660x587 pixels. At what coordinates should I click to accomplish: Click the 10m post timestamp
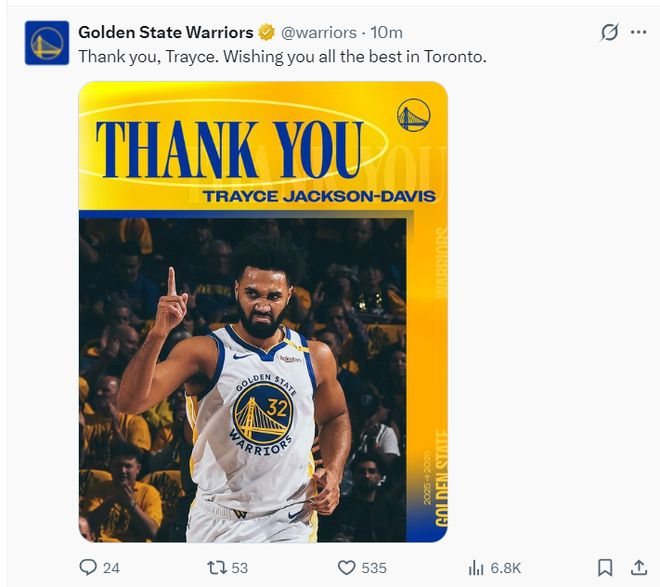[387, 32]
